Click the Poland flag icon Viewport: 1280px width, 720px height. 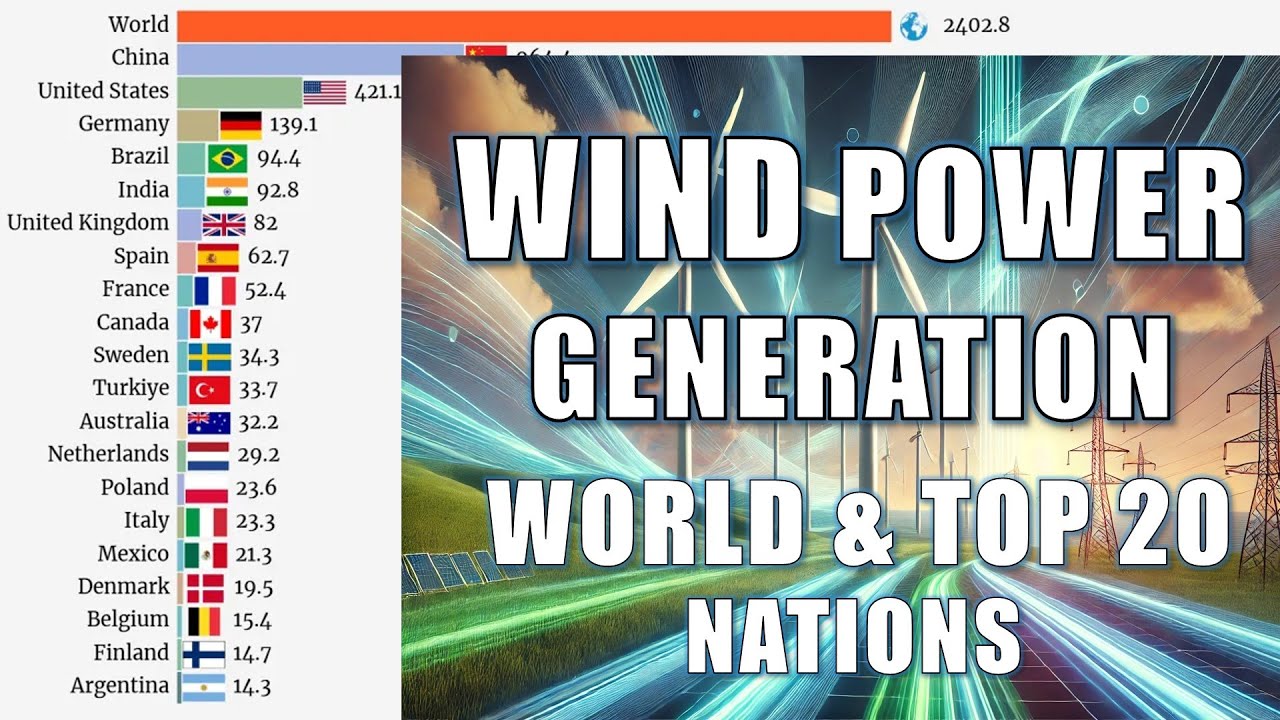[206, 488]
